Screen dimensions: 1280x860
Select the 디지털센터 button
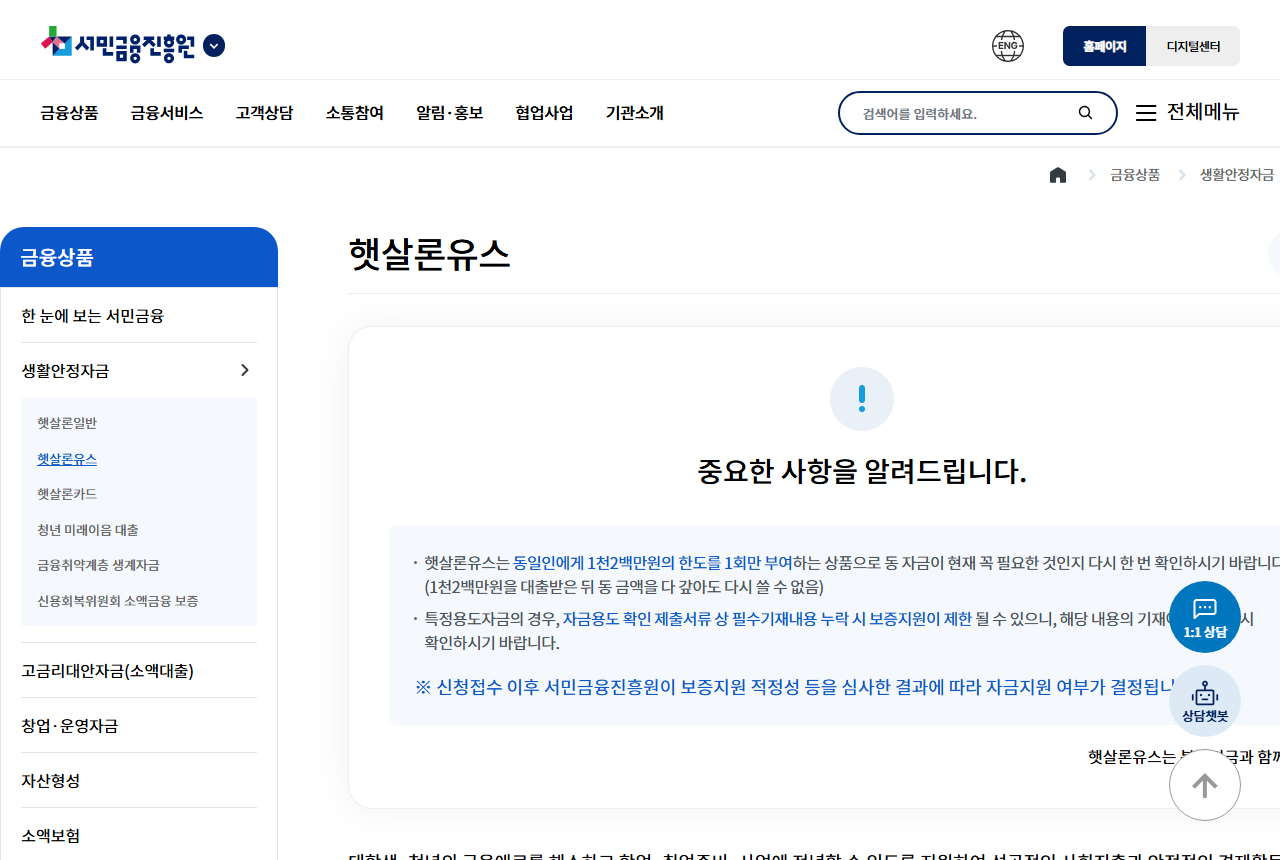pos(1193,46)
